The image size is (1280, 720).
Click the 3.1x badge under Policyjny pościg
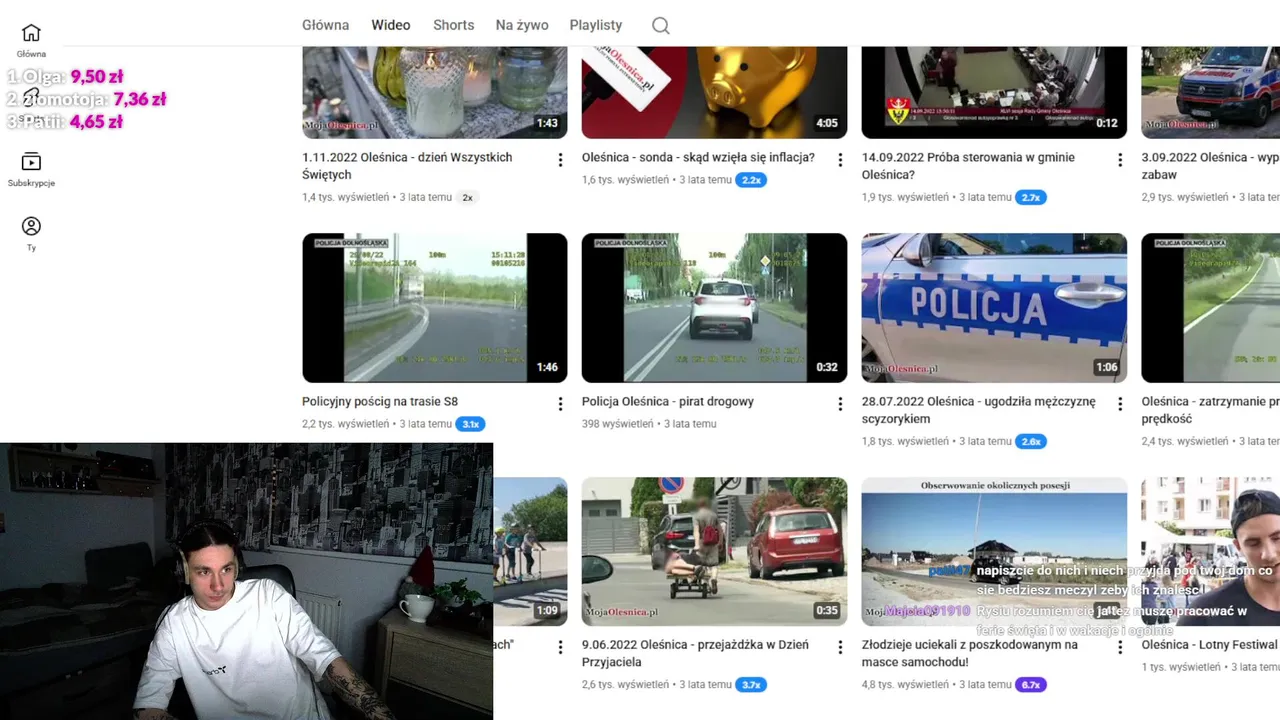[x=470, y=424]
